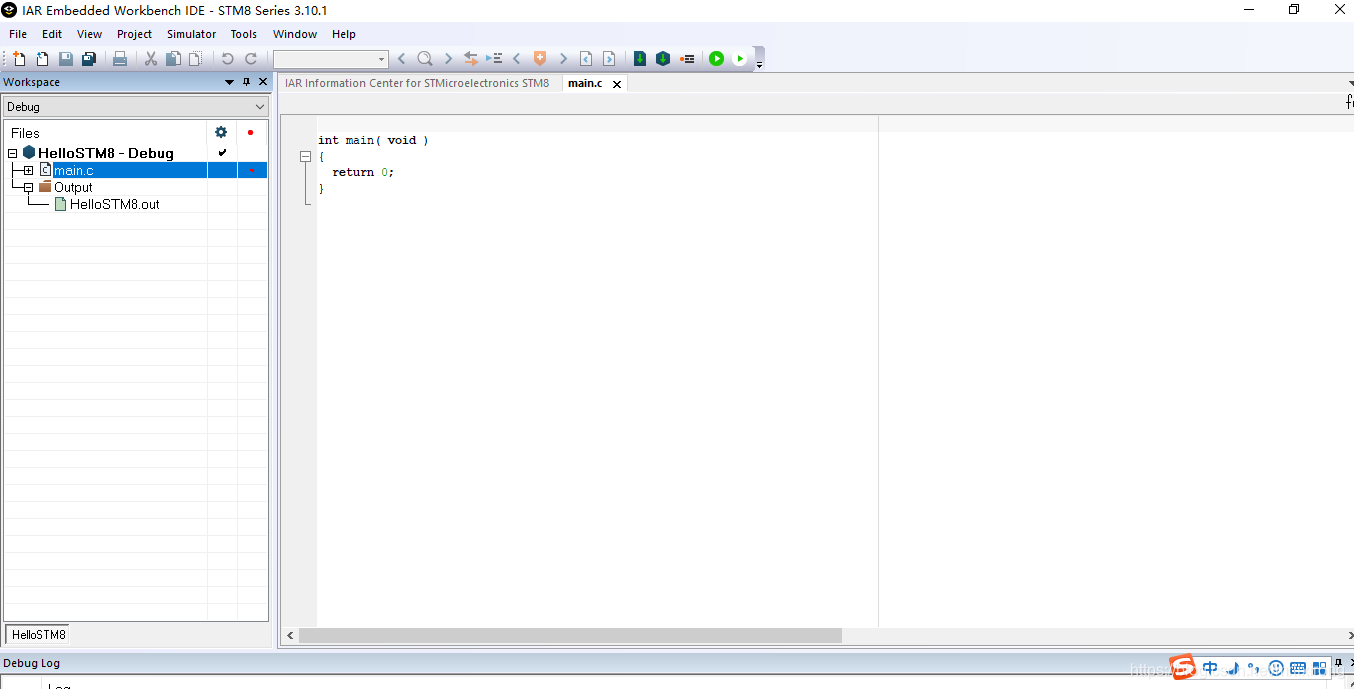Click the Toggle Breakpoint toolbar icon
Screen dimensions: 1354x689
pyautogui.click(x=687, y=59)
